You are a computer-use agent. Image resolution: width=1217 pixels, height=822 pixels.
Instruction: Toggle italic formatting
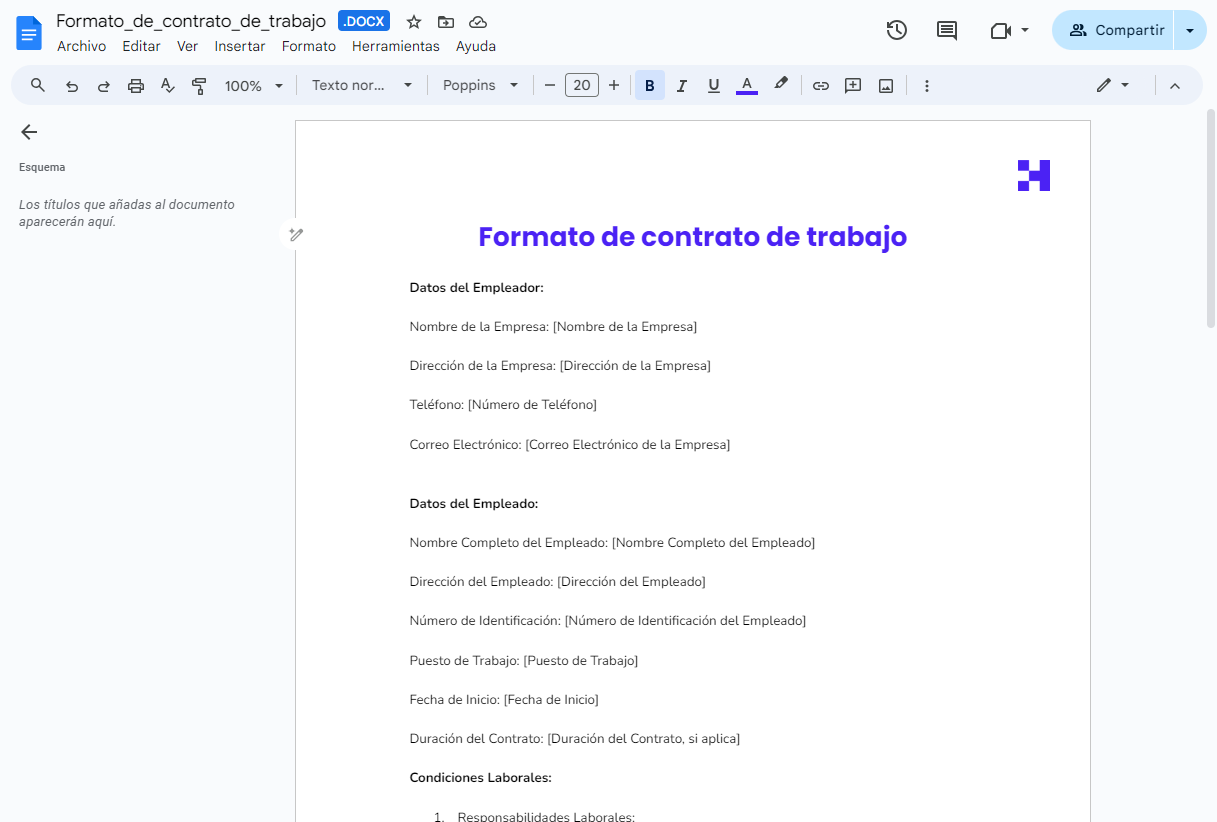(x=681, y=85)
